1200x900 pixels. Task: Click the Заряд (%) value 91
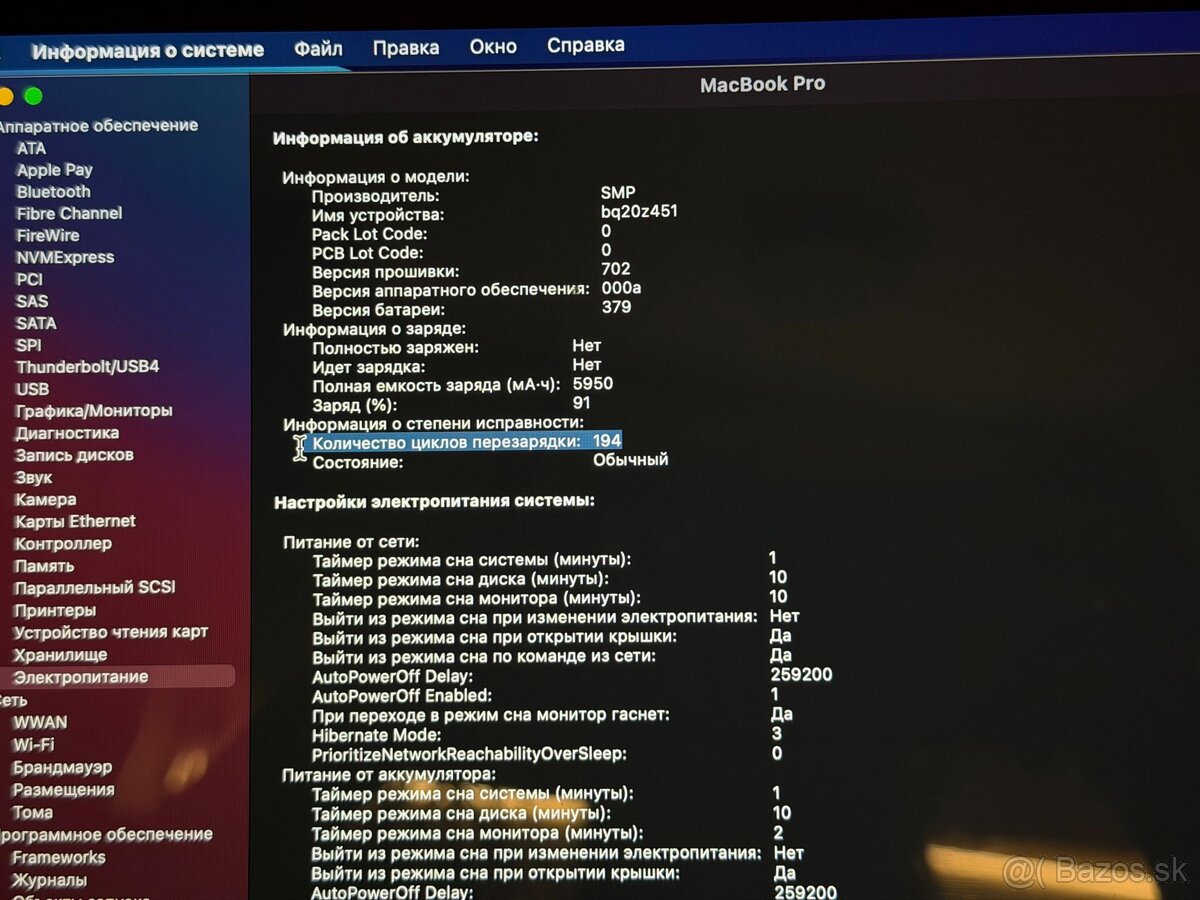[x=582, y=403]
